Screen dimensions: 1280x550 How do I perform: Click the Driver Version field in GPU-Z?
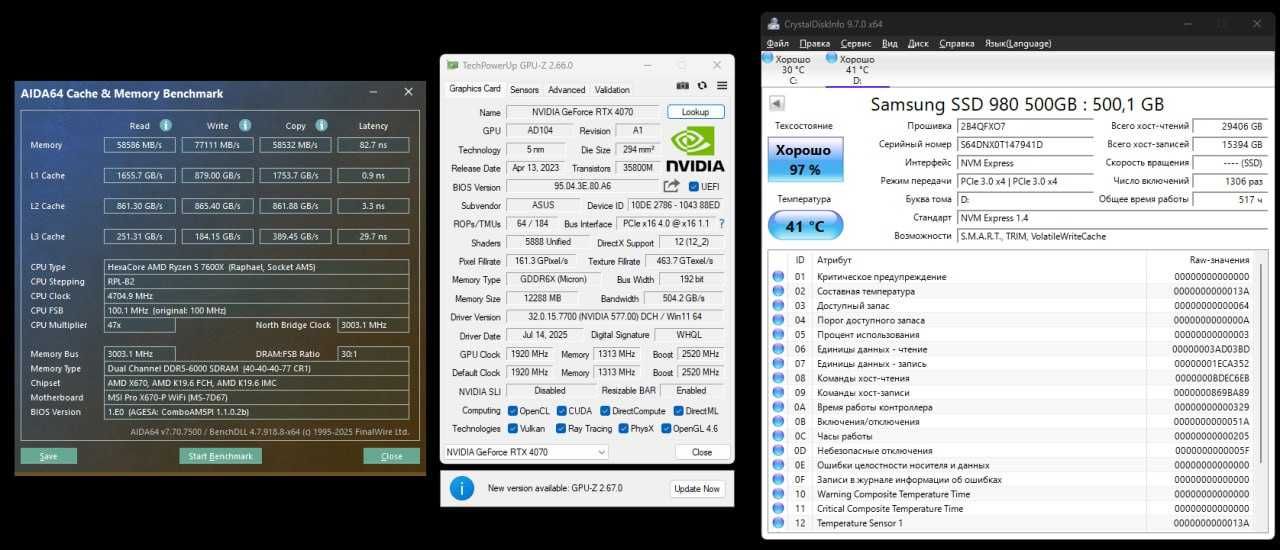click(617, 317)
